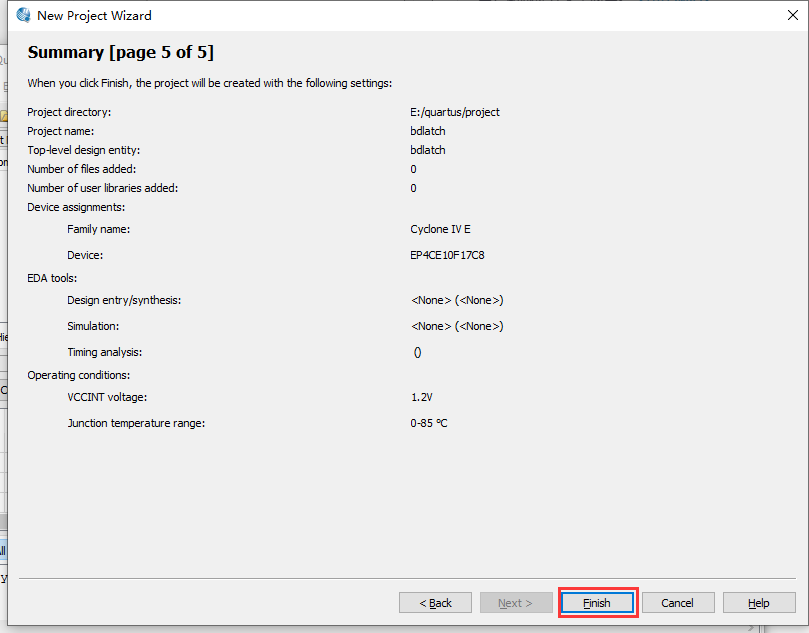Click the device name EP4CE10F17C8
Screen dimensions: 809x633
click(x=447, y=255)
